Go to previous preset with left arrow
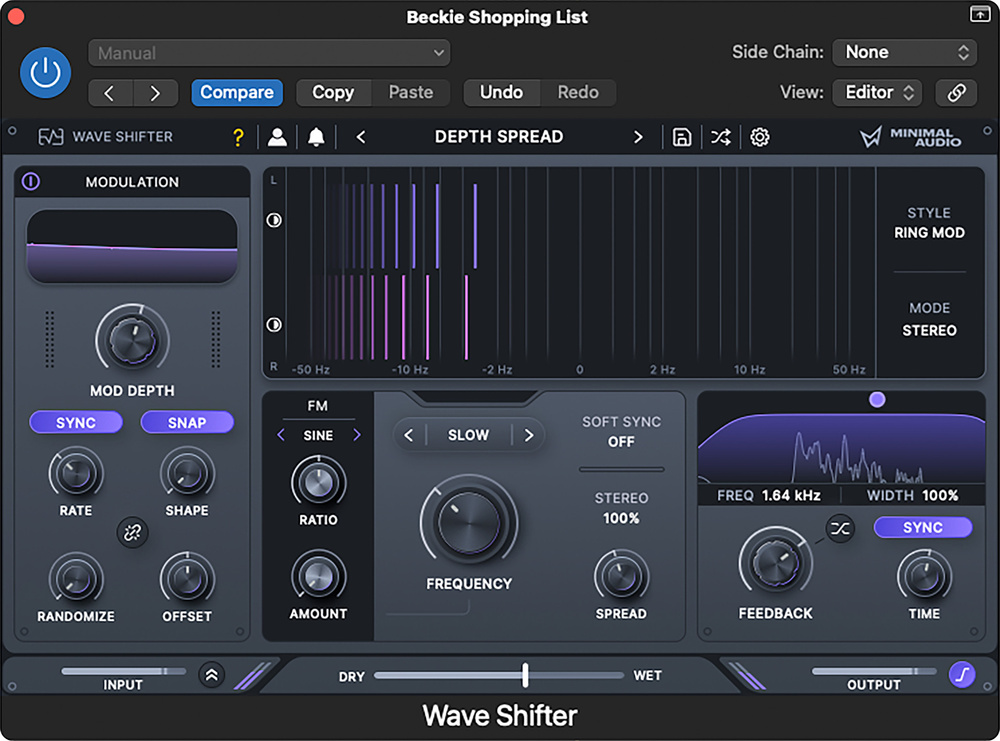The image size is (1000, 741). pyautogui.click(x=110, y=93)
